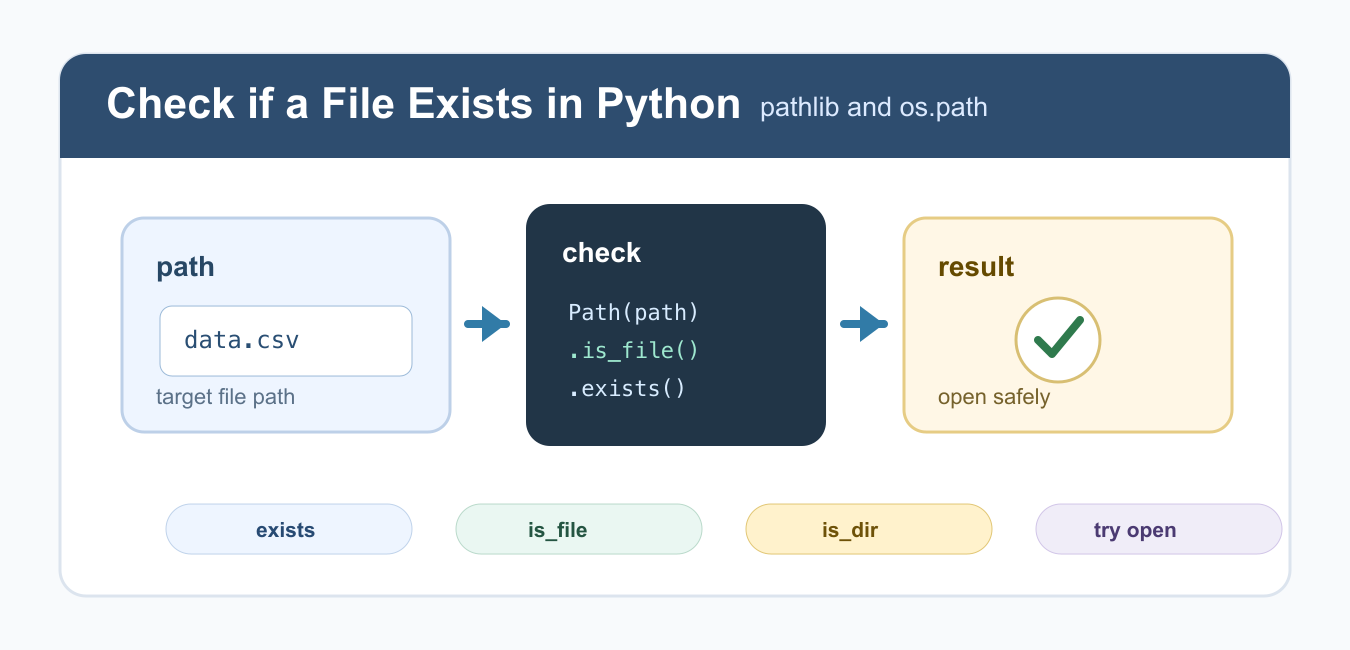Click the green checkmark result icon

[1058, 339]
